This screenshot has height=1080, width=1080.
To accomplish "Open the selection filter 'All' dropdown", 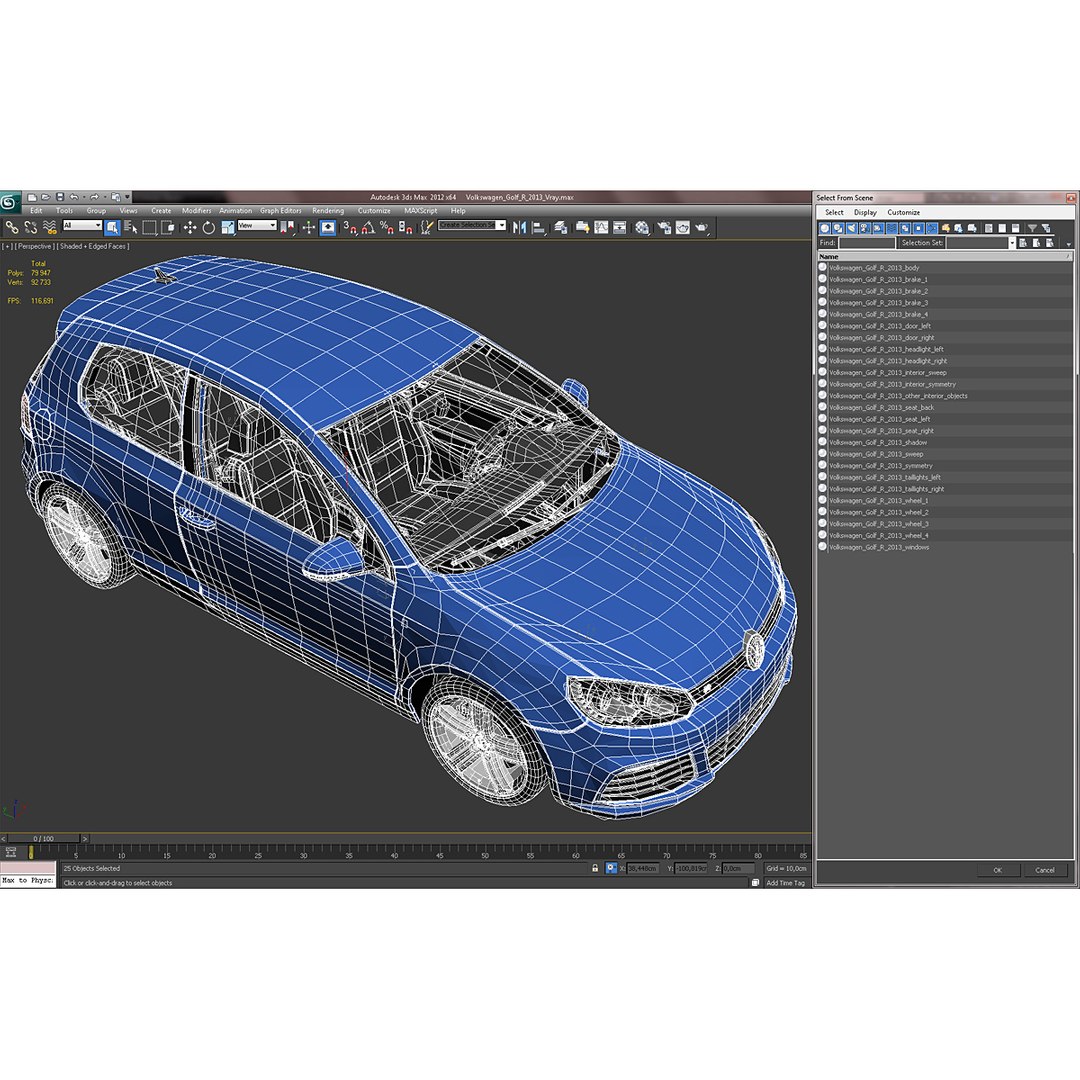I will [x=82, y=225].
